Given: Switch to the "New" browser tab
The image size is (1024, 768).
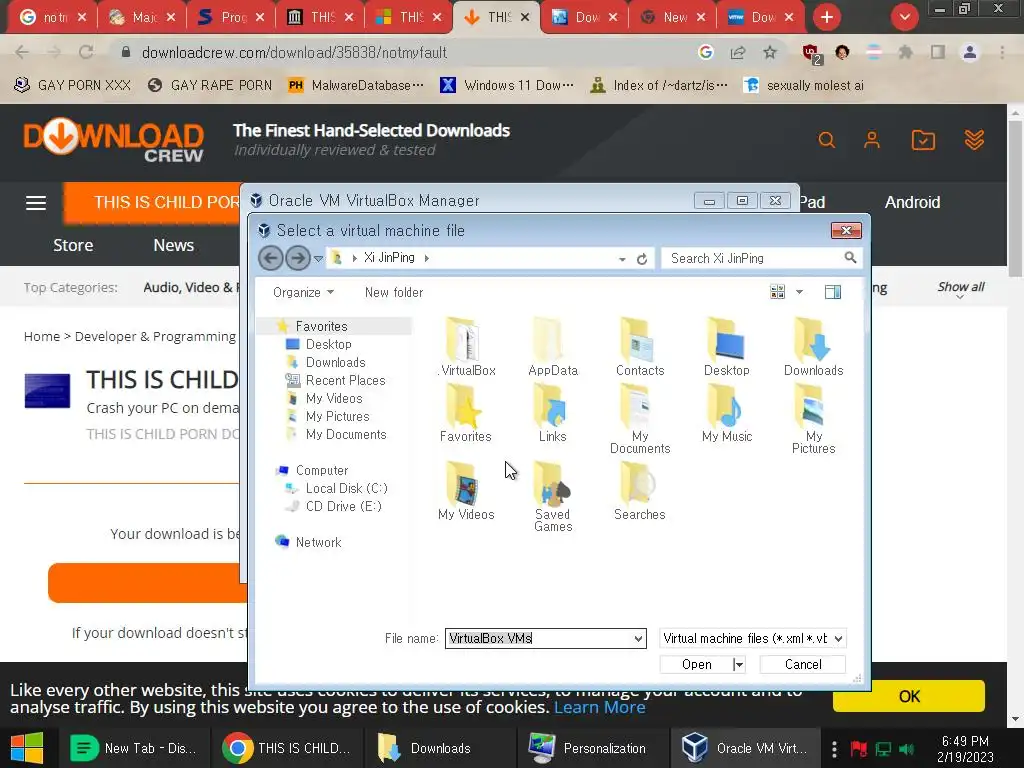Looking at the screenshot, I should coord(673,18).
